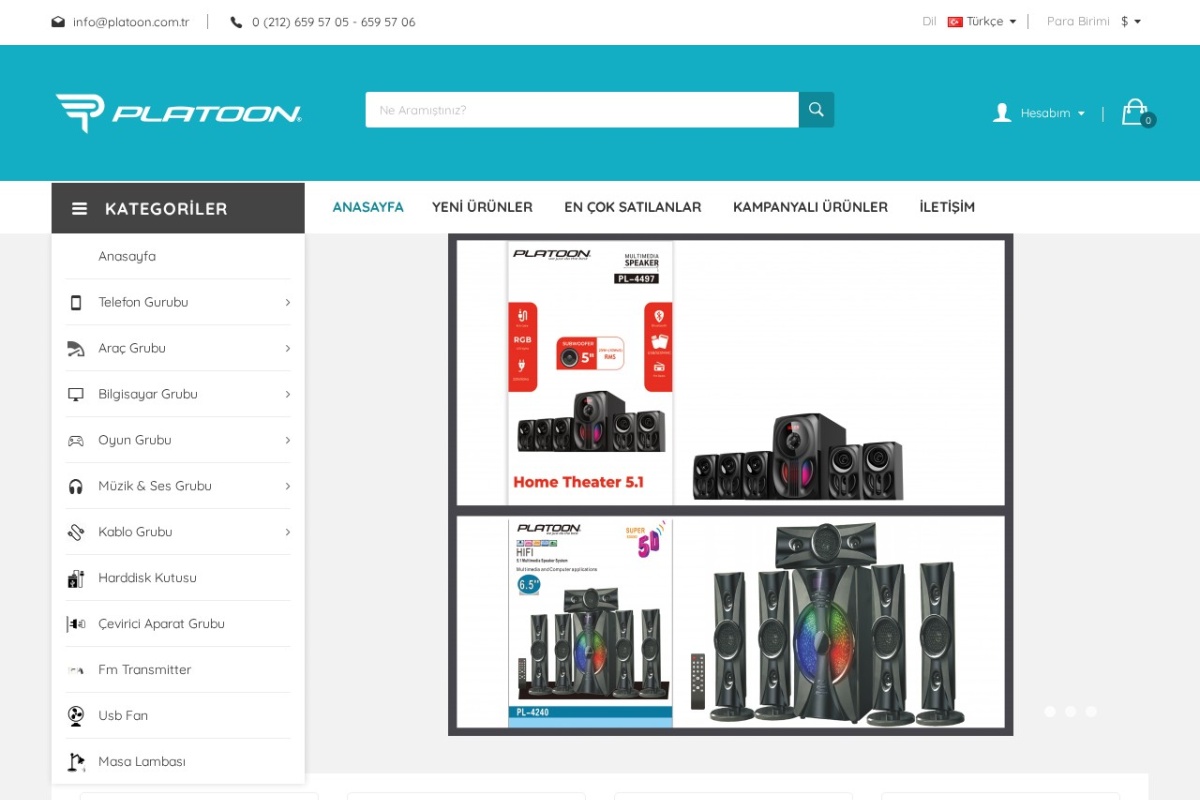The image size is (1200, 800).
Task: Expand the Araç Grubu category arrow
Action: (287, 349)
